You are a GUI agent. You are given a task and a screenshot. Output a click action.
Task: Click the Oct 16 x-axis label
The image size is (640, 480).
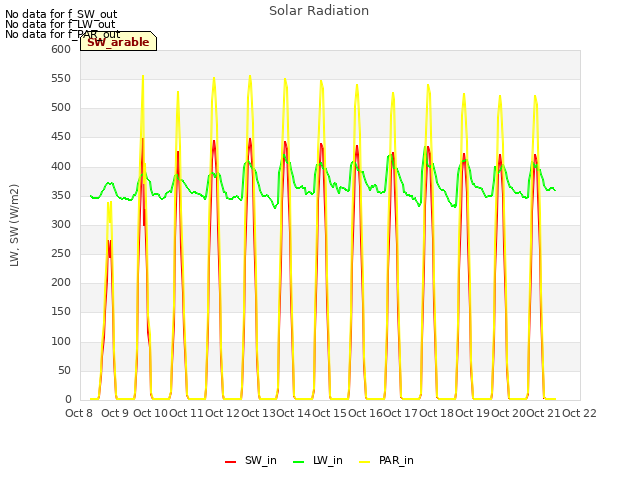(x=365, y=413)
